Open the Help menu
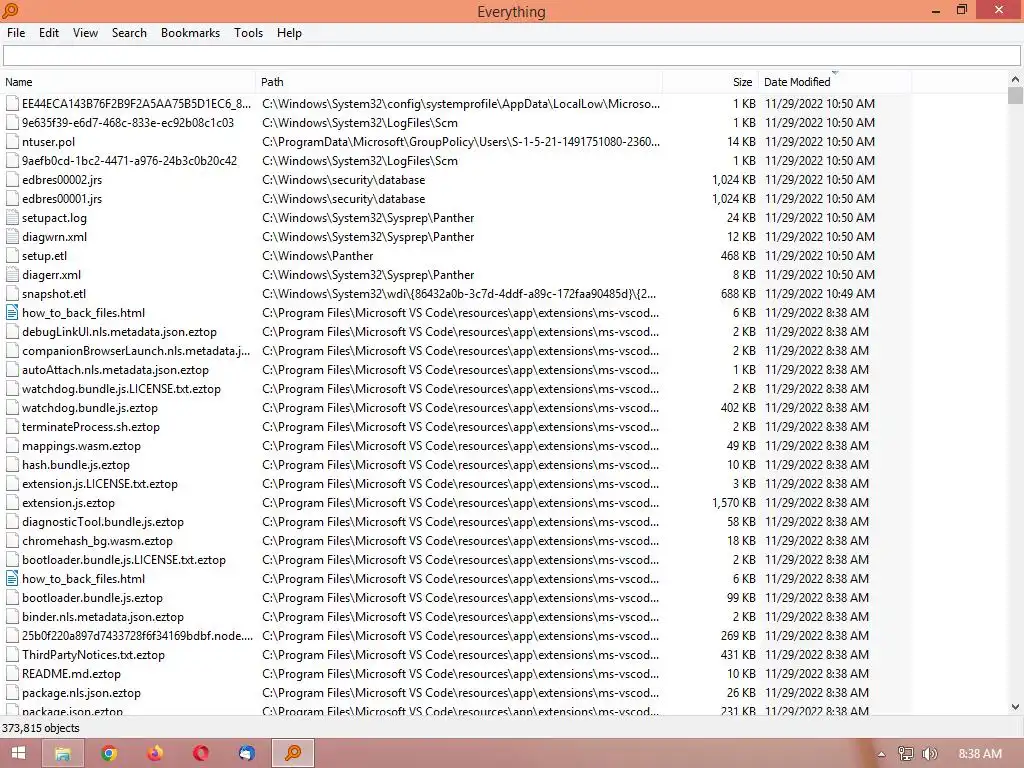1024x768 pixels. (x=289, y=33)
